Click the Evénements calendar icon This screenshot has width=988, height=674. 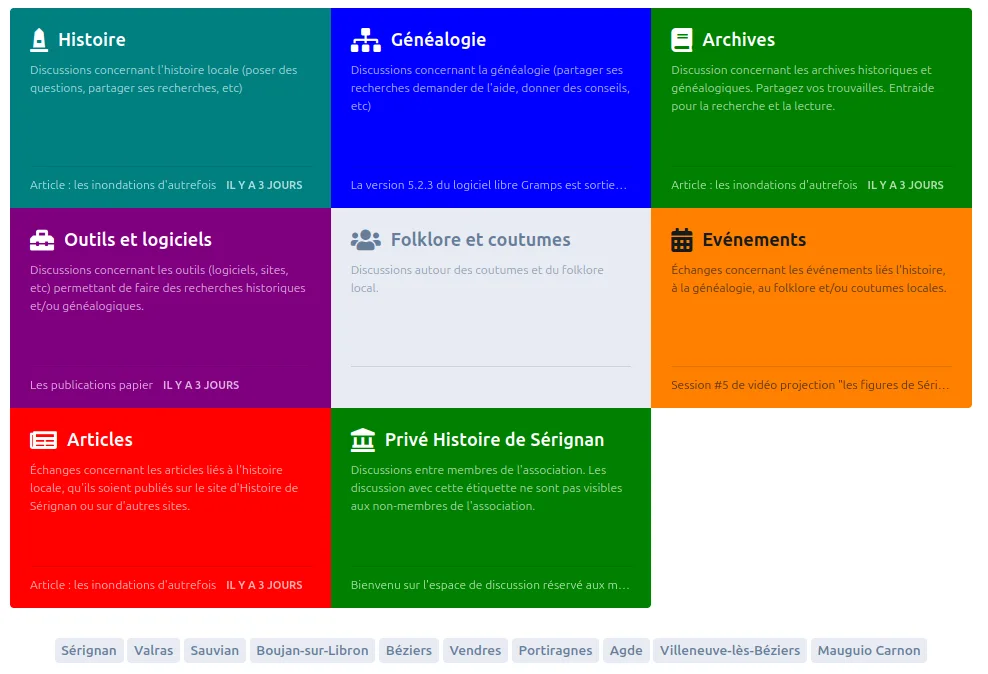(x=681, y=240)
